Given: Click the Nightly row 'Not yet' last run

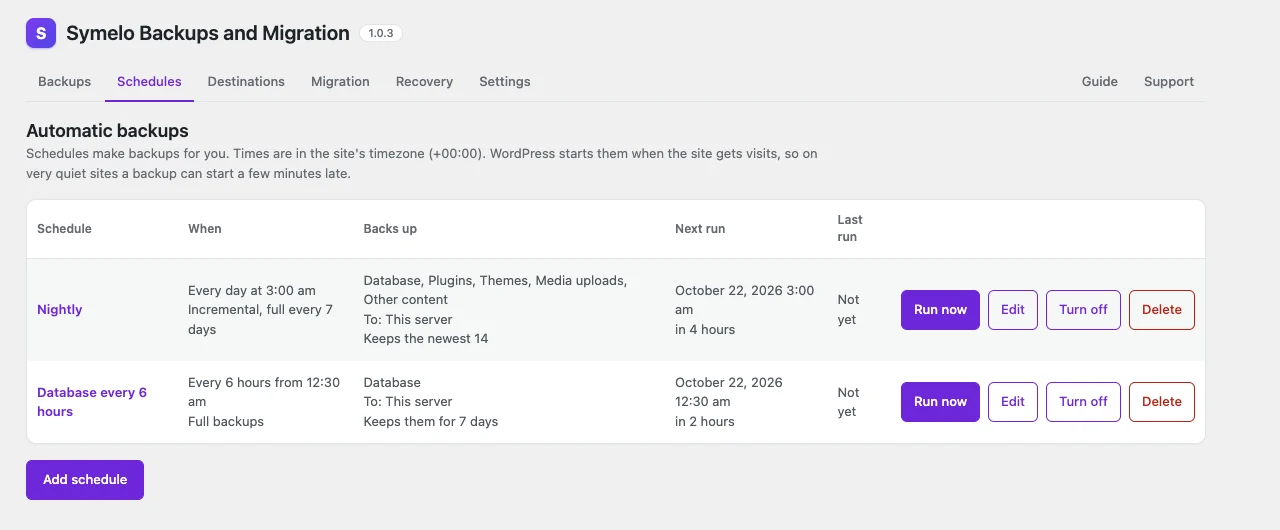Looking at the screenshot, I should tap(849, 310).
